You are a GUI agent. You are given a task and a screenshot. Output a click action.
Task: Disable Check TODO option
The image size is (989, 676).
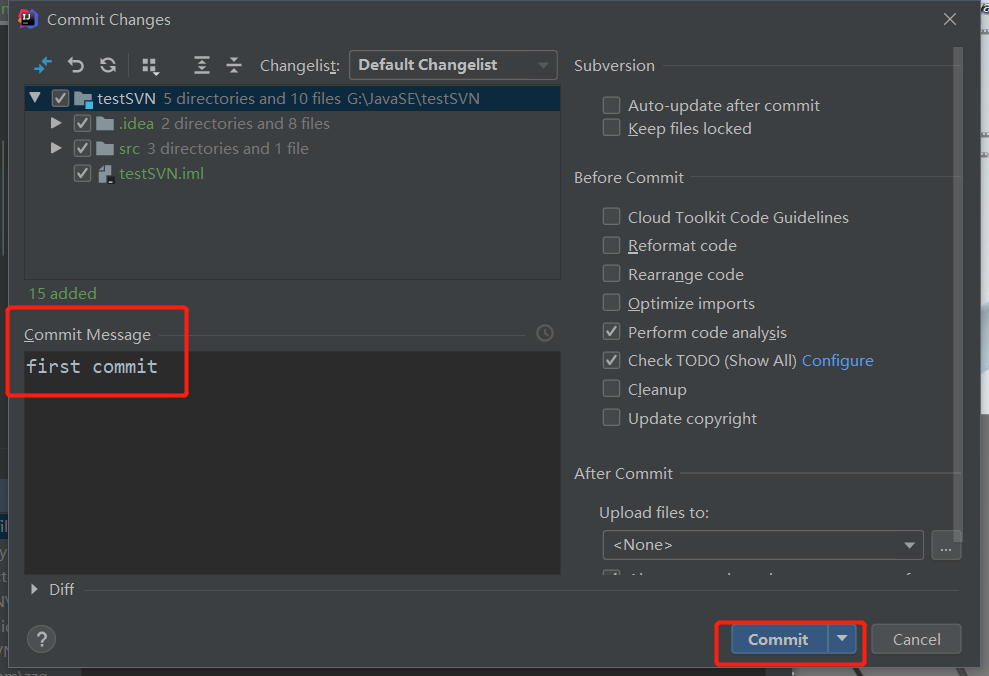pos(611,360)
